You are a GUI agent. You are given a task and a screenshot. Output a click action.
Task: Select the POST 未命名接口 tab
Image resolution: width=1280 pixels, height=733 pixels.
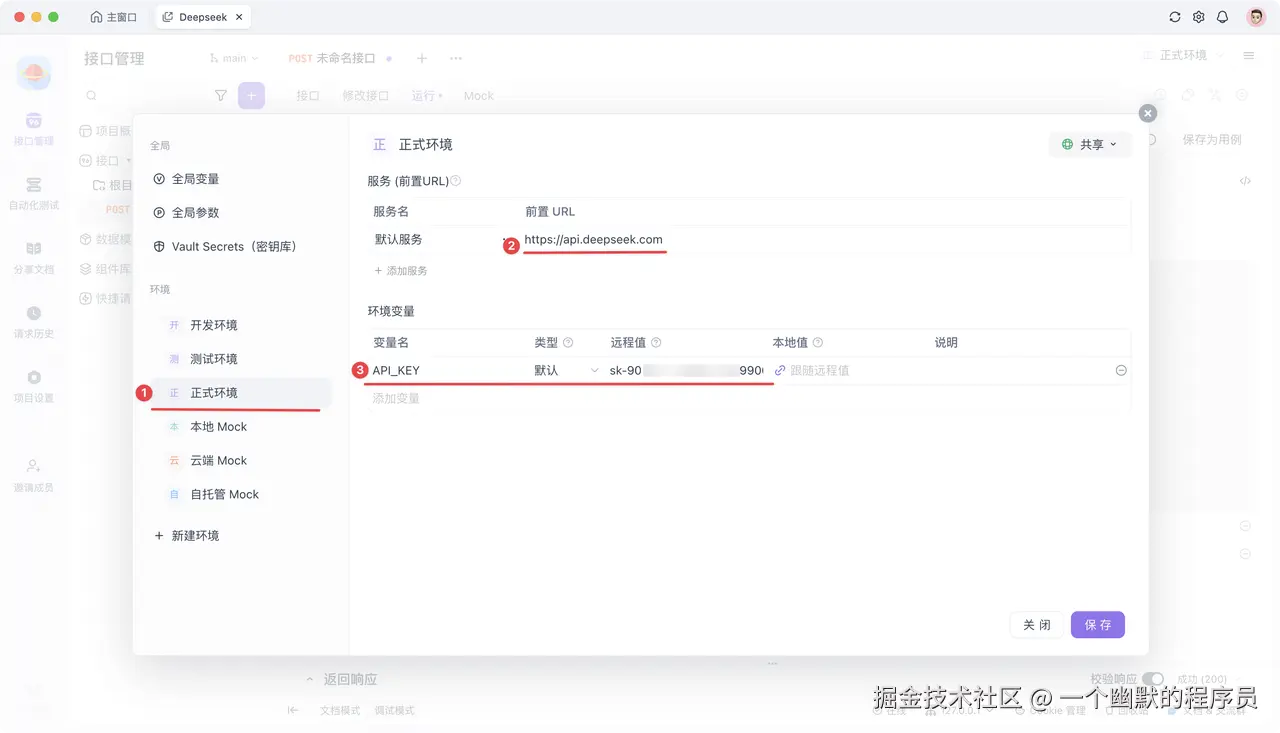[x=340, y=59]
